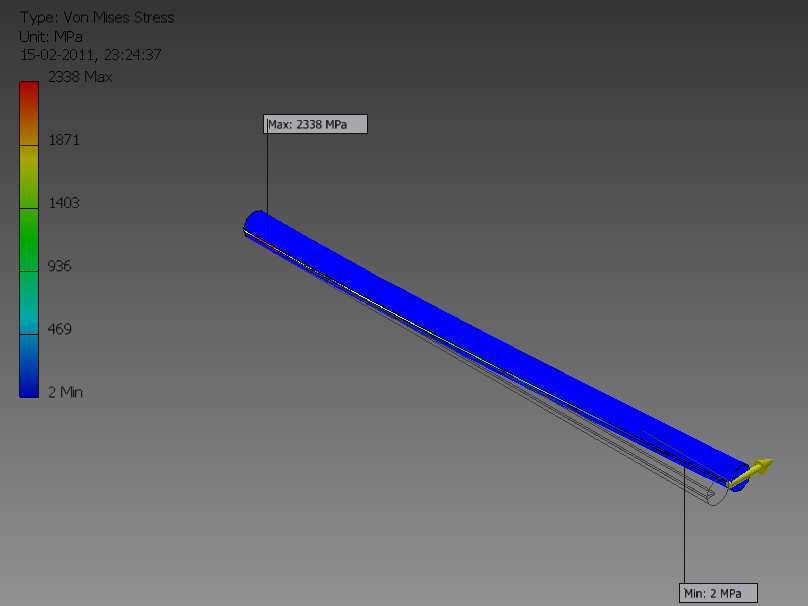The height and width of the screenshot is (606, 808).
Task: Select the 936 legend value
Action: [61, 266]
